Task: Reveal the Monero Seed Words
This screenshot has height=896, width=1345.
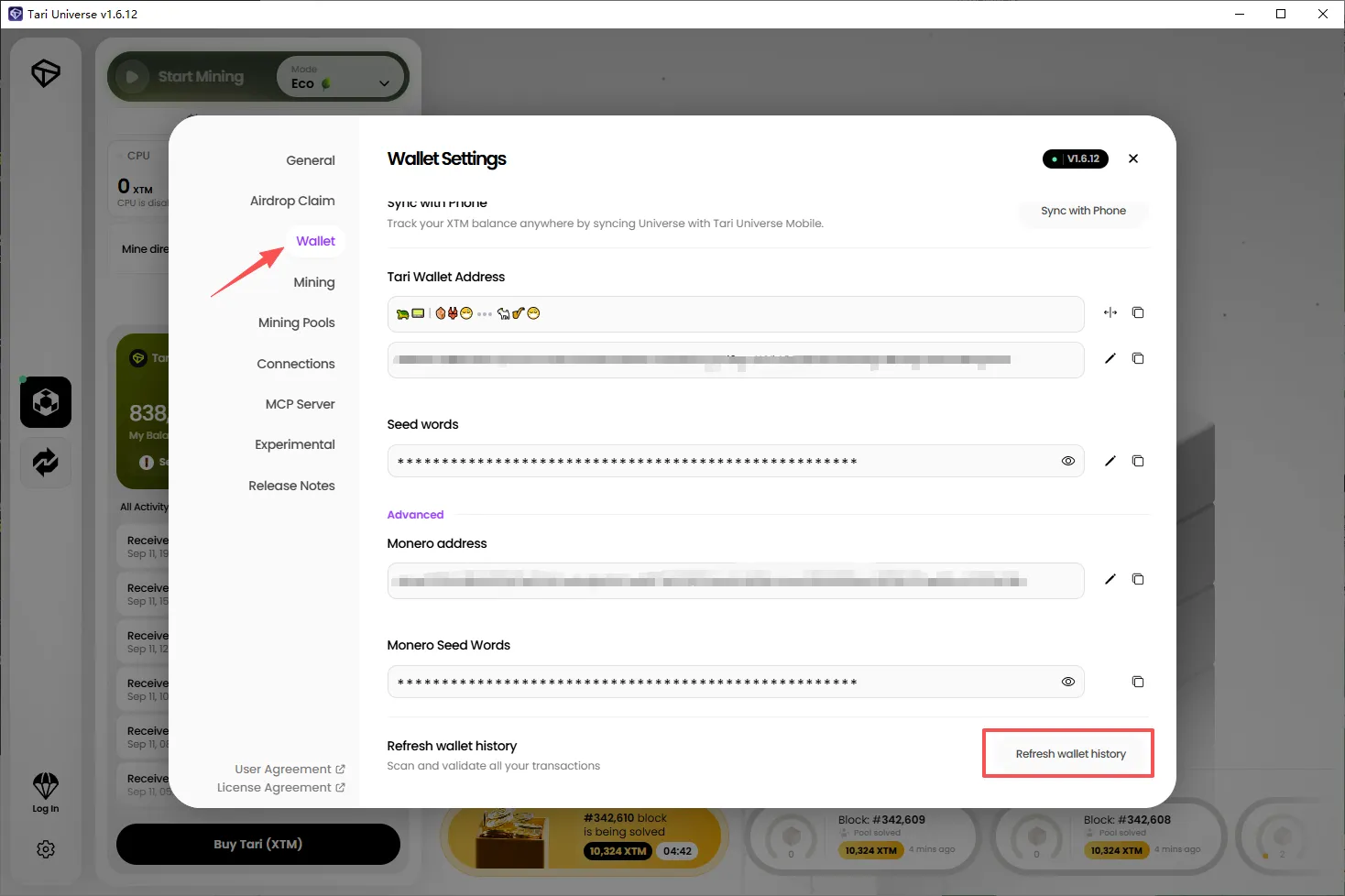Action: click(x=1067, y=682)
